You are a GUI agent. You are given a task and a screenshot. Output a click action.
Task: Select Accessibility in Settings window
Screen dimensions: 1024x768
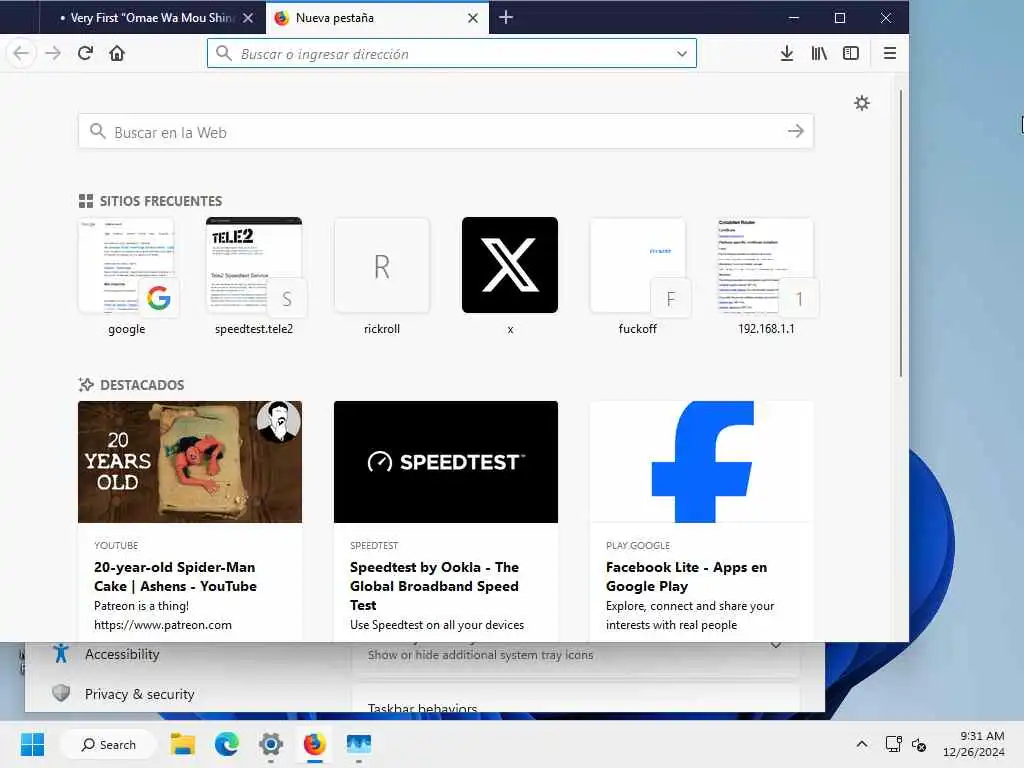122,654
